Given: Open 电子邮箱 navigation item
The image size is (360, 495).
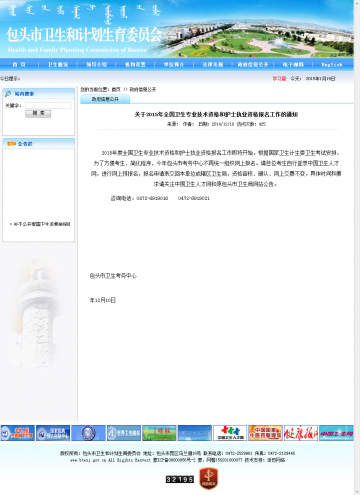Looking at the screenshot, I should coord(293,64).
